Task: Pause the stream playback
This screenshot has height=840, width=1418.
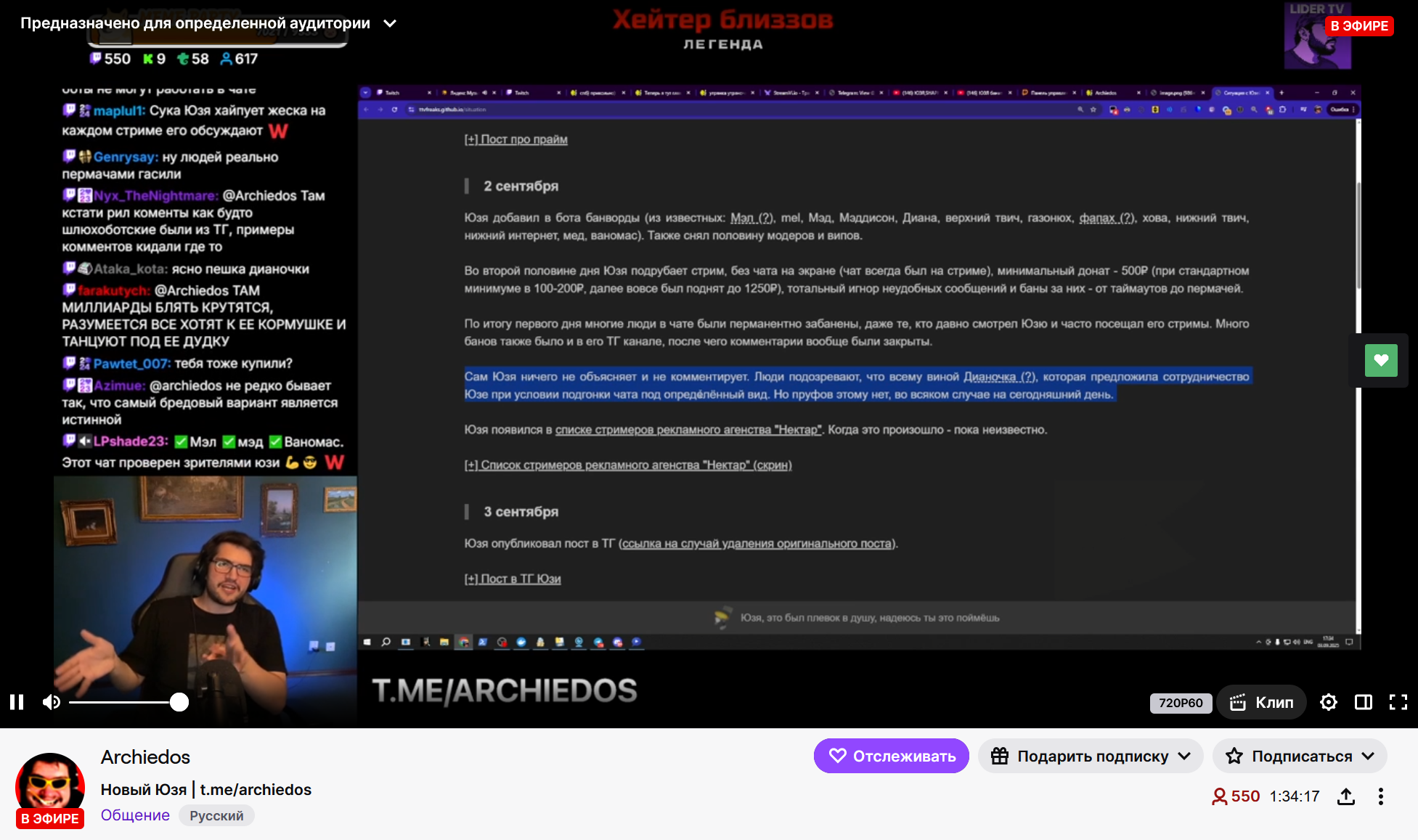Action: (17, 702)
